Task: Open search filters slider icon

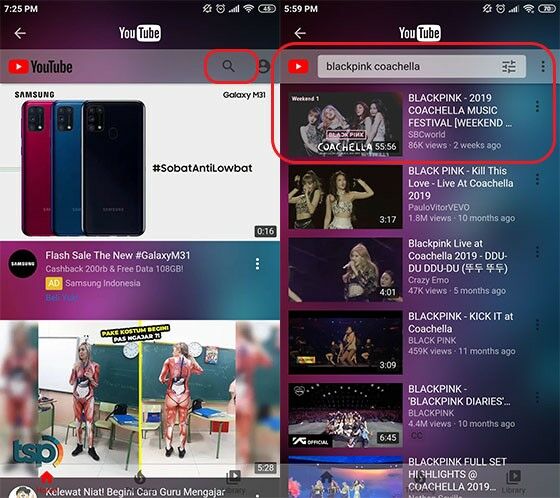Action: click(509, 66)
